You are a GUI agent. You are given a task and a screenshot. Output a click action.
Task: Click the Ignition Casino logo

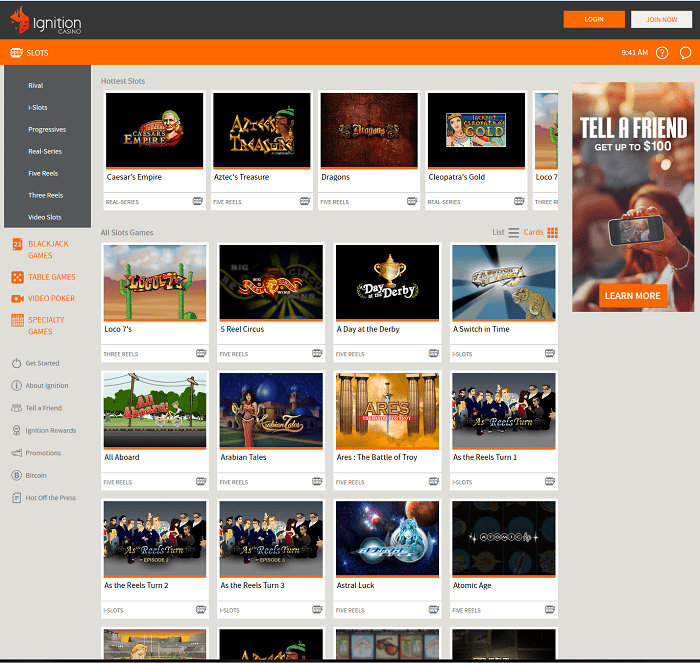pos(46,21)
